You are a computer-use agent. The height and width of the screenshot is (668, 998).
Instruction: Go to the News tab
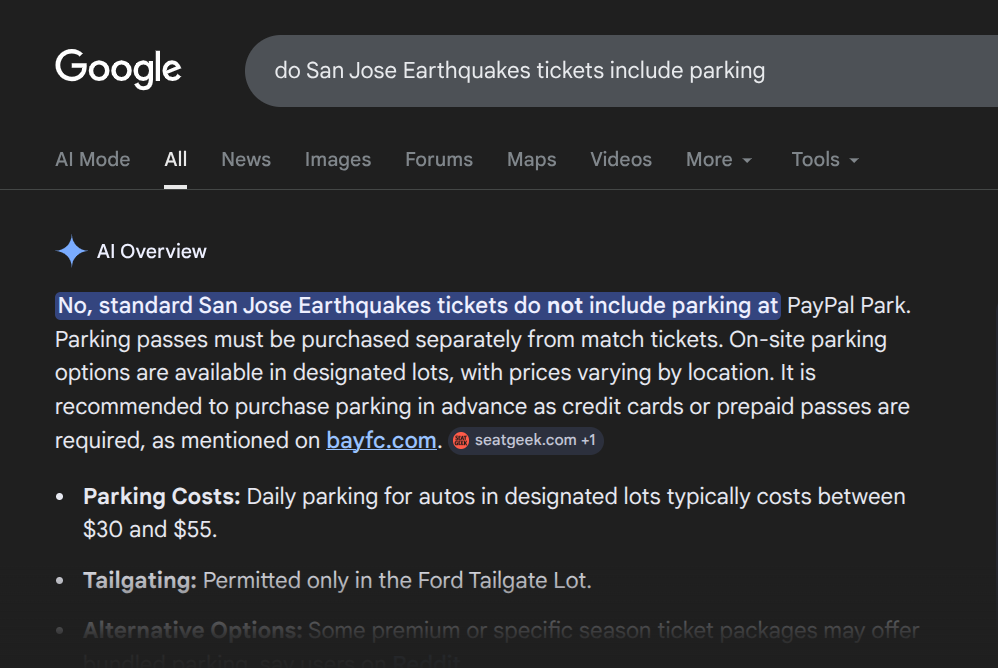[246, 160]
